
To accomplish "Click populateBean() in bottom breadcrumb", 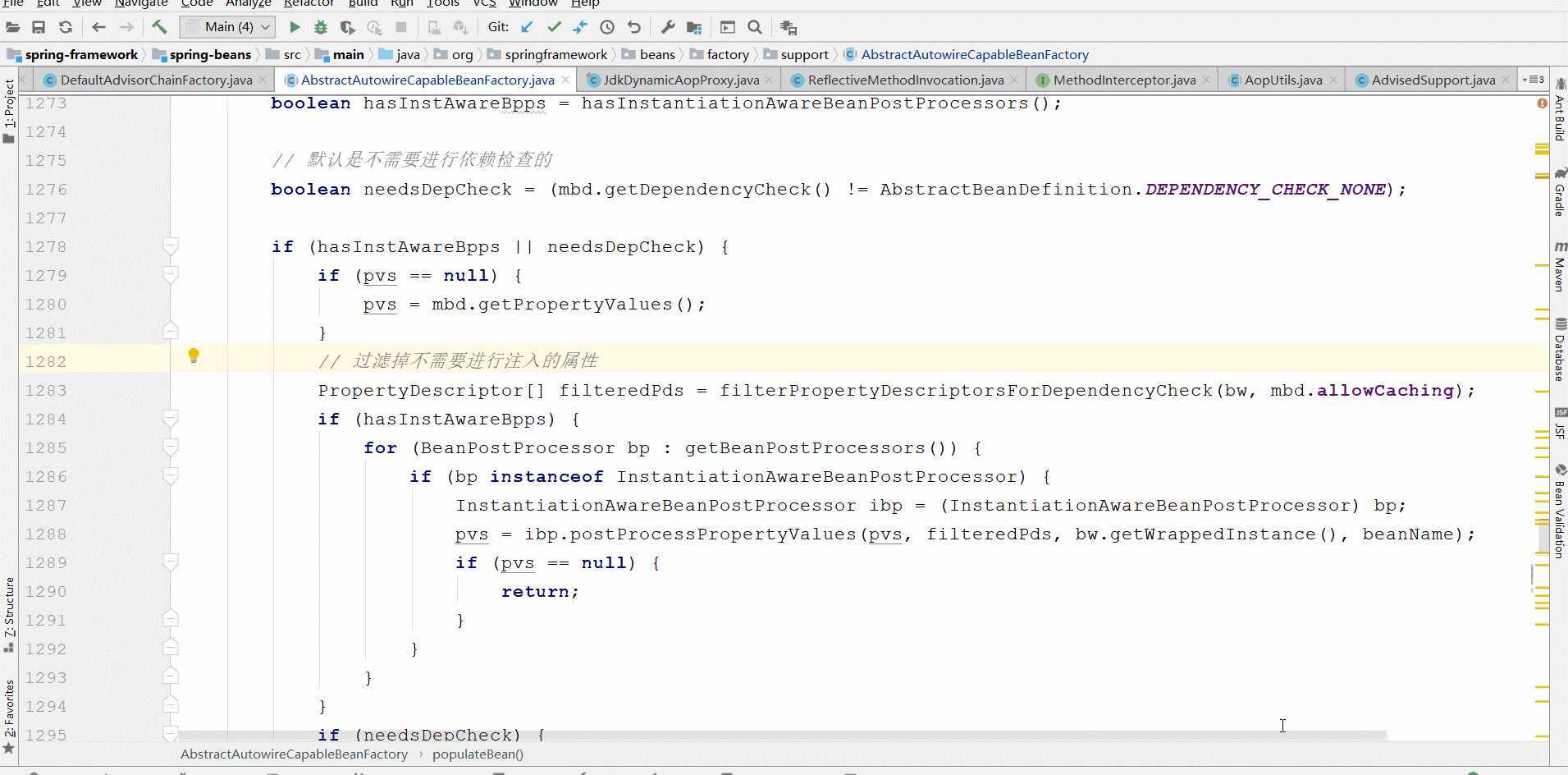I will tap(478, 754).
